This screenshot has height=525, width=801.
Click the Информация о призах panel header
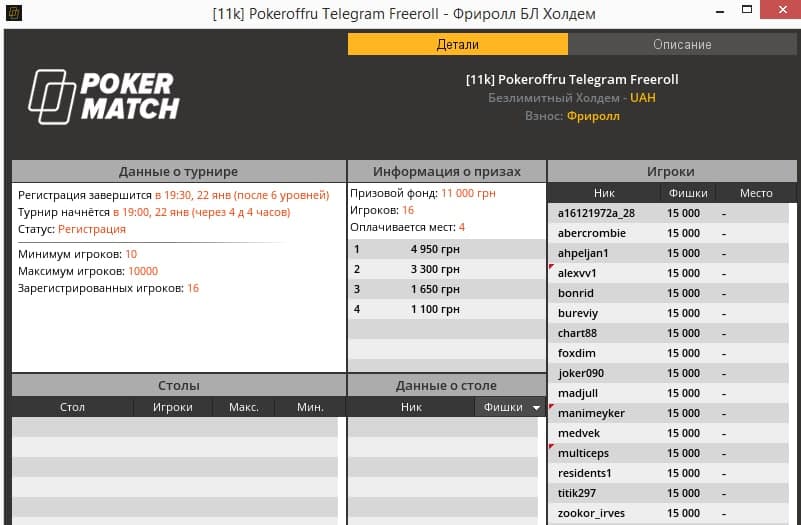point(447,172)
